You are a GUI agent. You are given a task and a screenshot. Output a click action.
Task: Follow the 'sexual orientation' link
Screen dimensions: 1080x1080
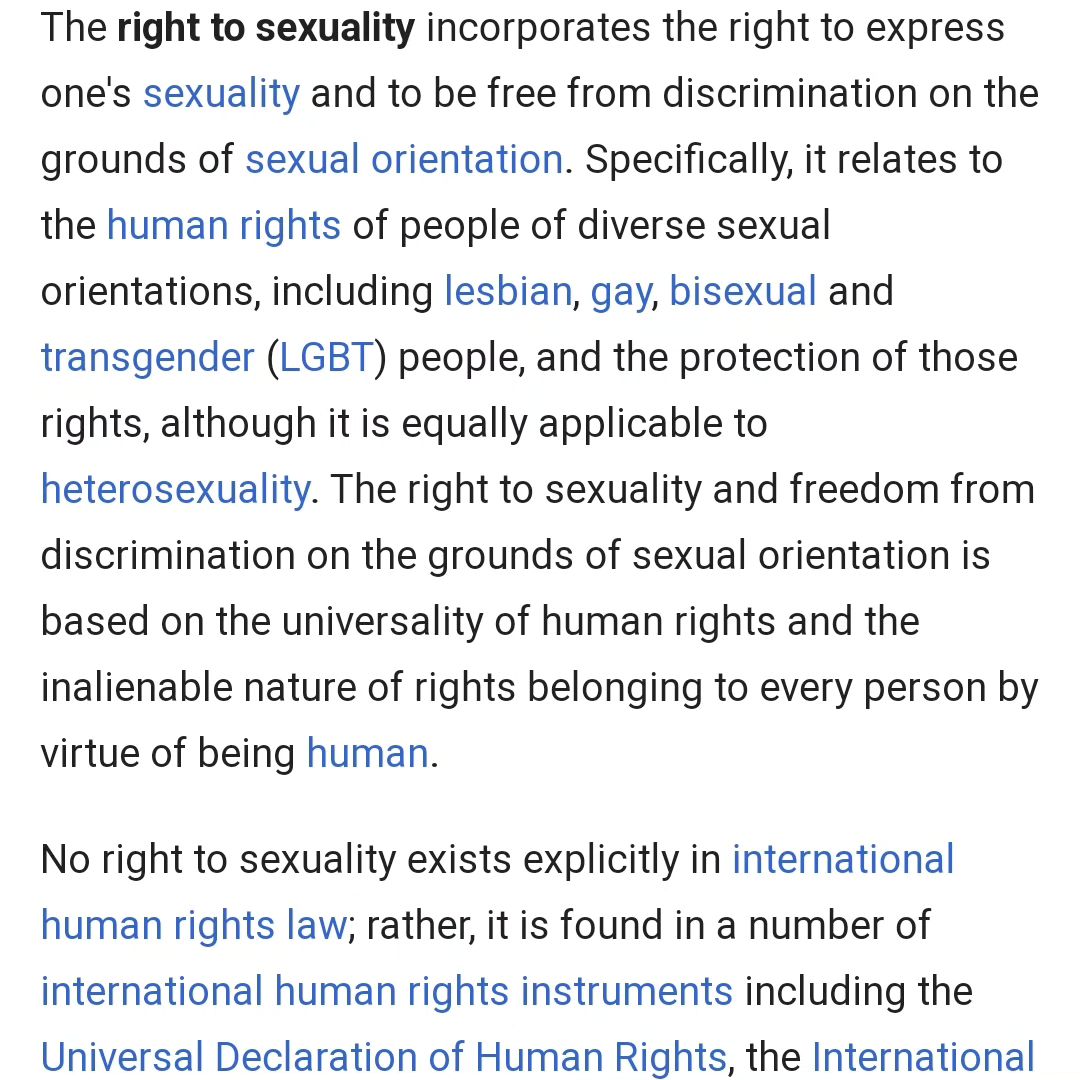[x=404, y=160]
